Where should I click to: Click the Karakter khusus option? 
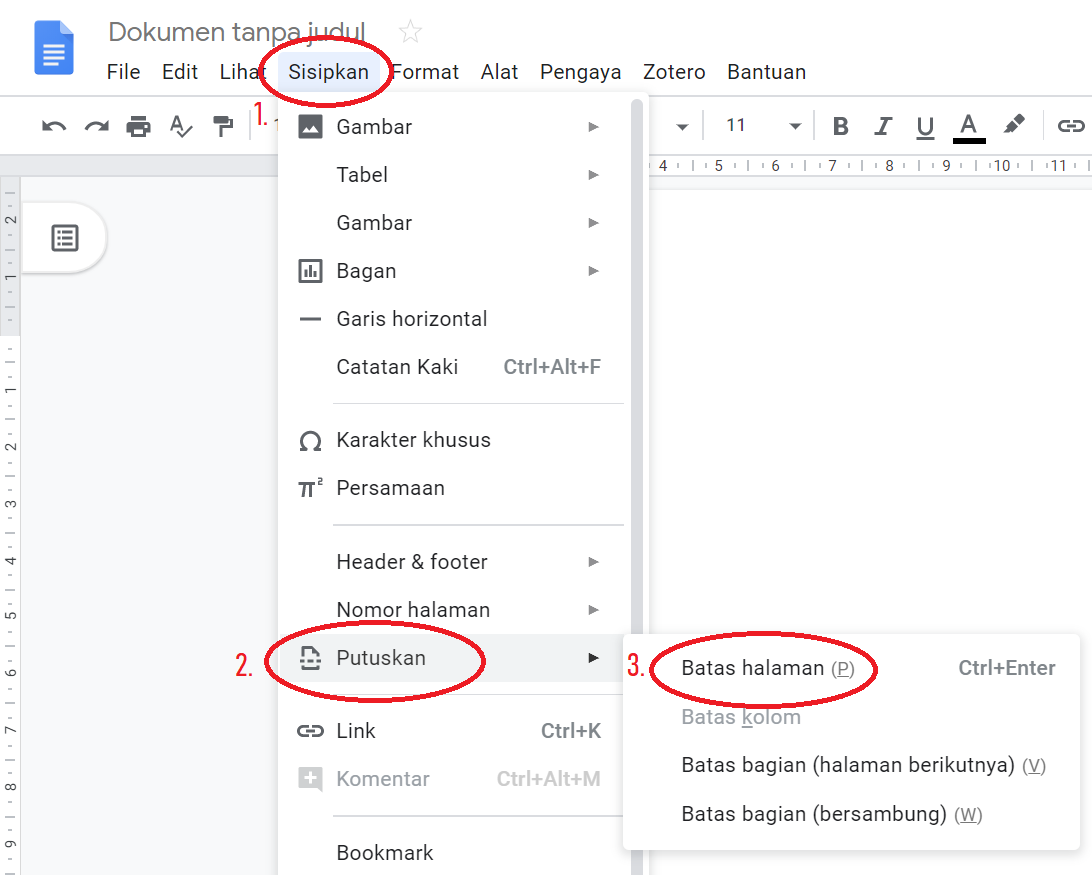(x=413, y=440)
